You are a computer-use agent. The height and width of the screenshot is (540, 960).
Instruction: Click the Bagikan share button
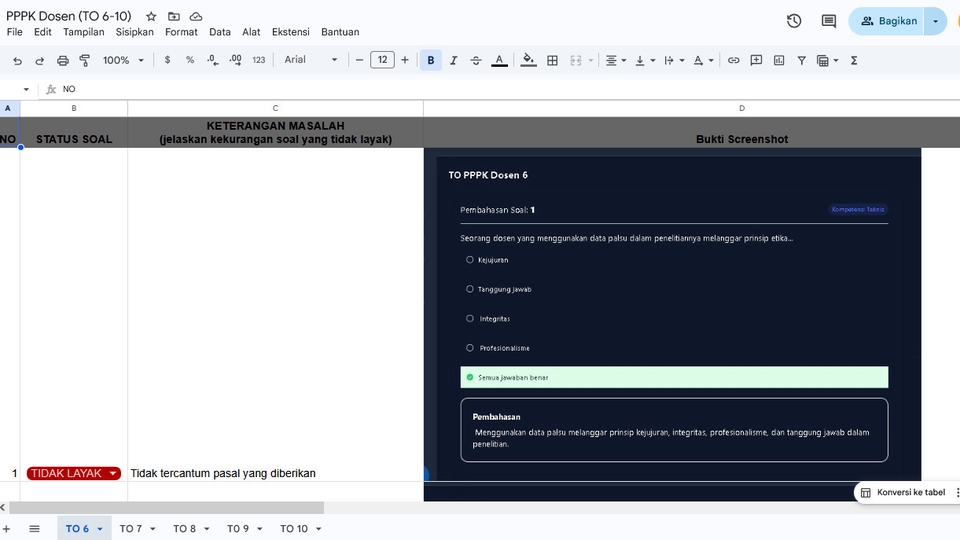tap(887, 21)
